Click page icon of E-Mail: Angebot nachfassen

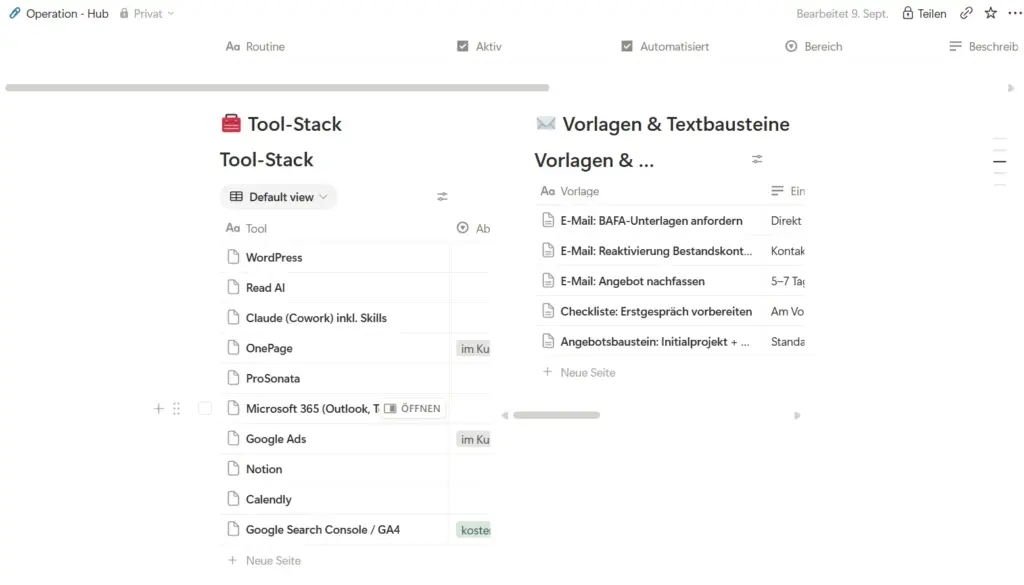pyautogui.click(x=548, y=281)
